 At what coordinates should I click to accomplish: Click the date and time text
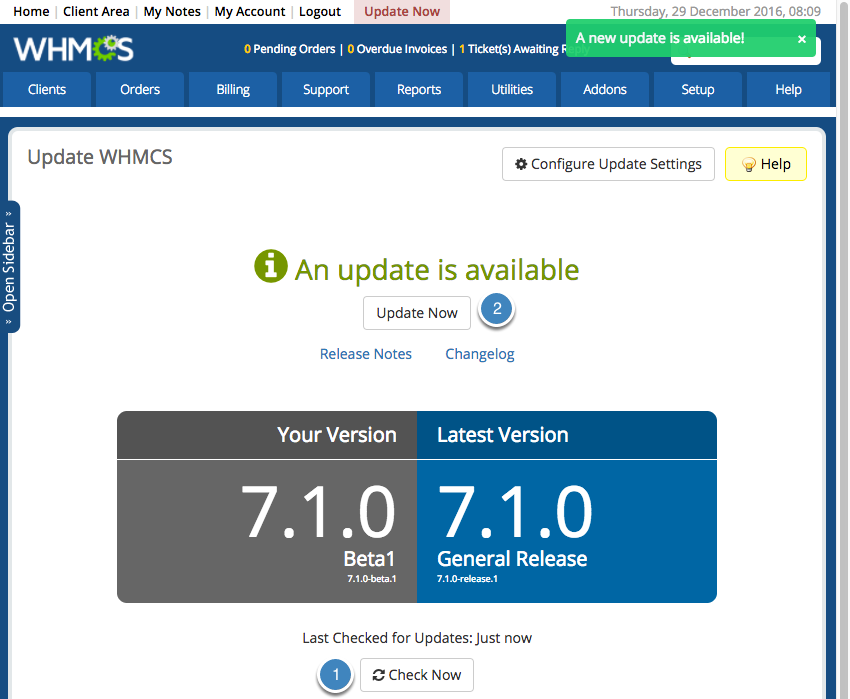[716, 11]
